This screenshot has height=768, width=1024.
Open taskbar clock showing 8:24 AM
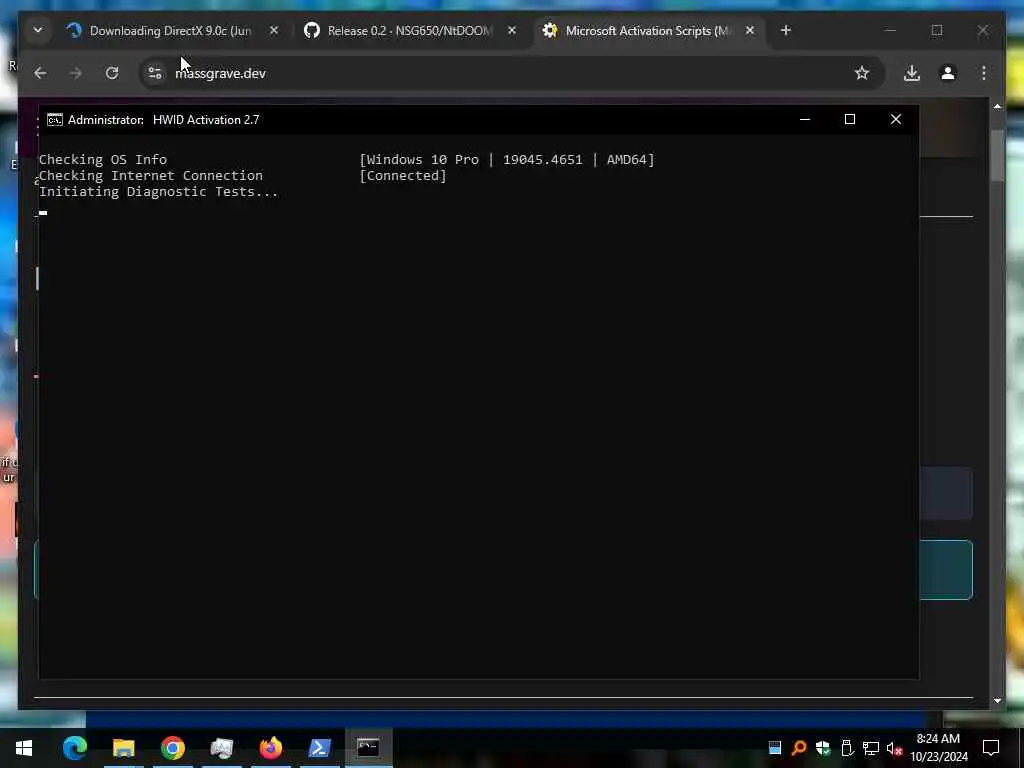[938, 748]
